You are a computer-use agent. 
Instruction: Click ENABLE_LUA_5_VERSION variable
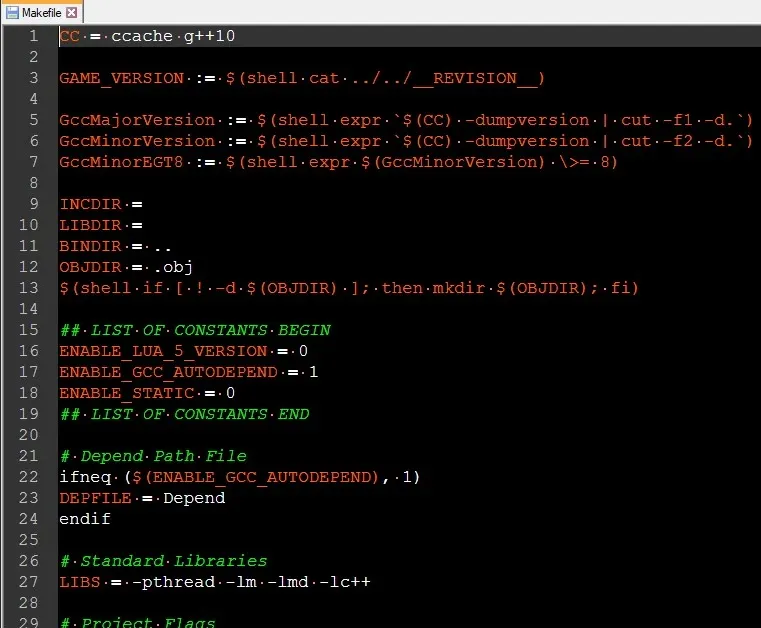[163, 351]
